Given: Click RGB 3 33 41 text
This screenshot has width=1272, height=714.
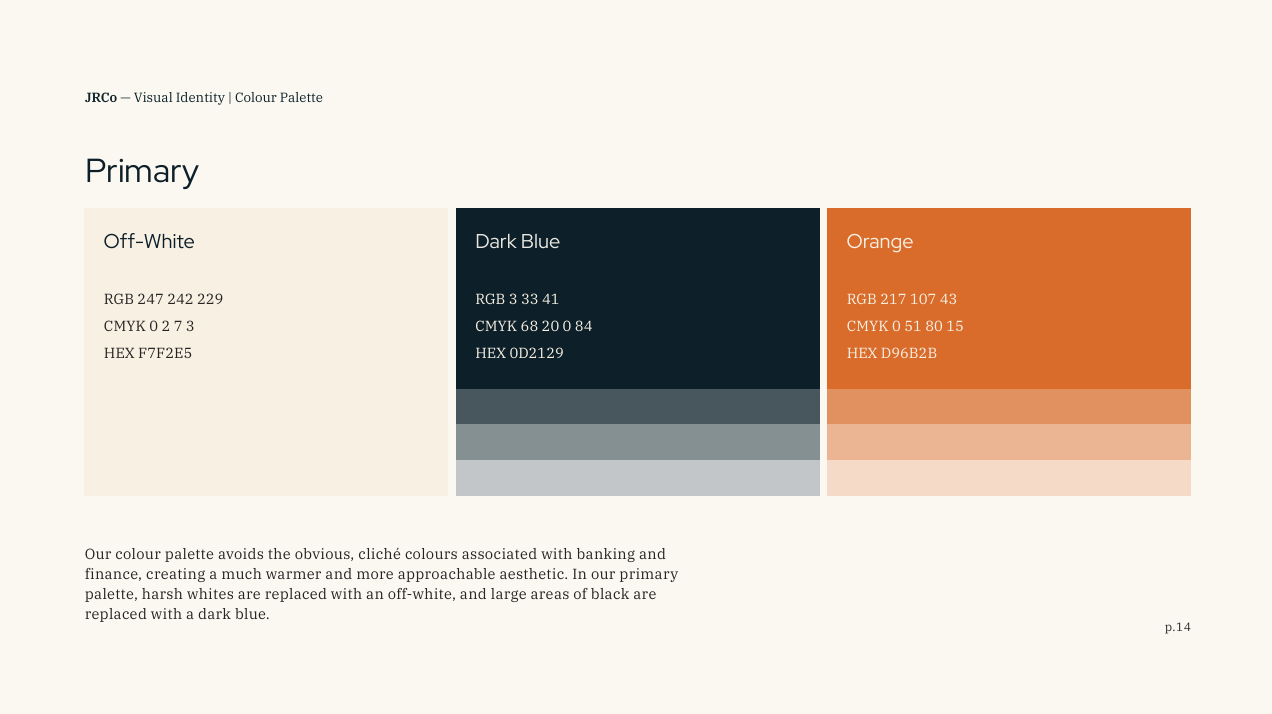Looking at the screenshot, I should point(517,299).
